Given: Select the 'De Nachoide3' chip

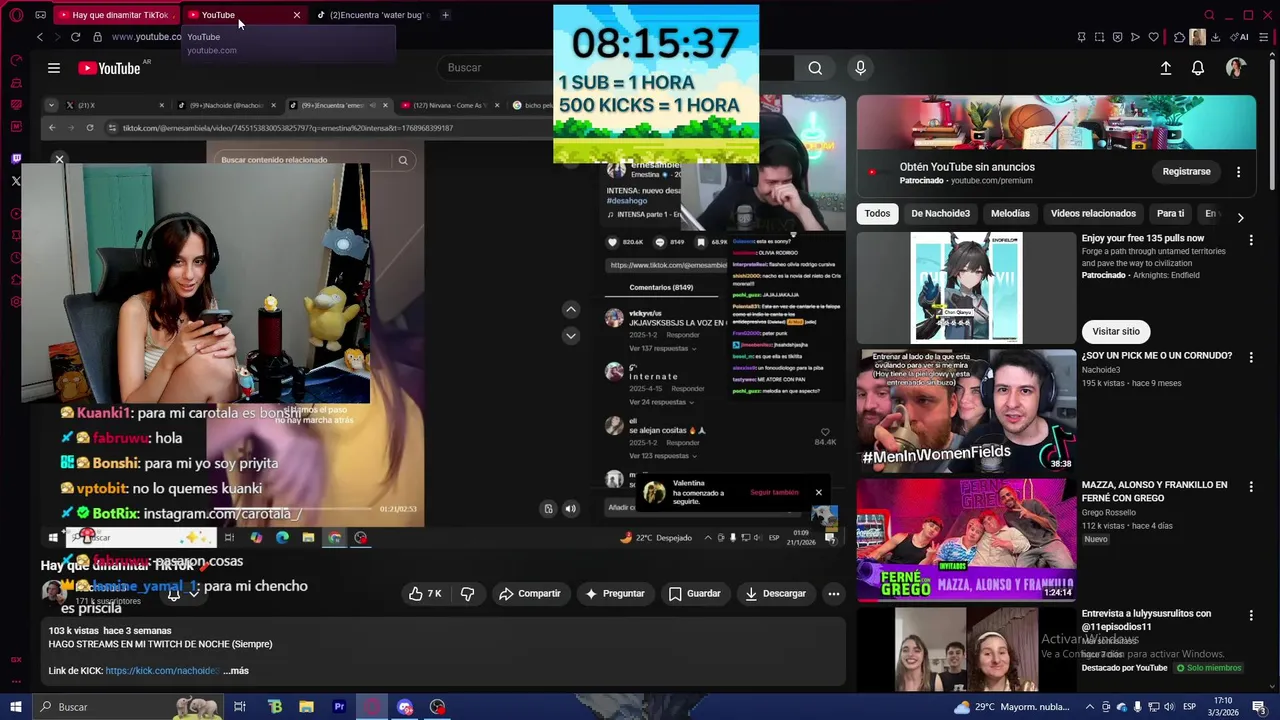Looking at the screenshot, I should coord(940,213).
